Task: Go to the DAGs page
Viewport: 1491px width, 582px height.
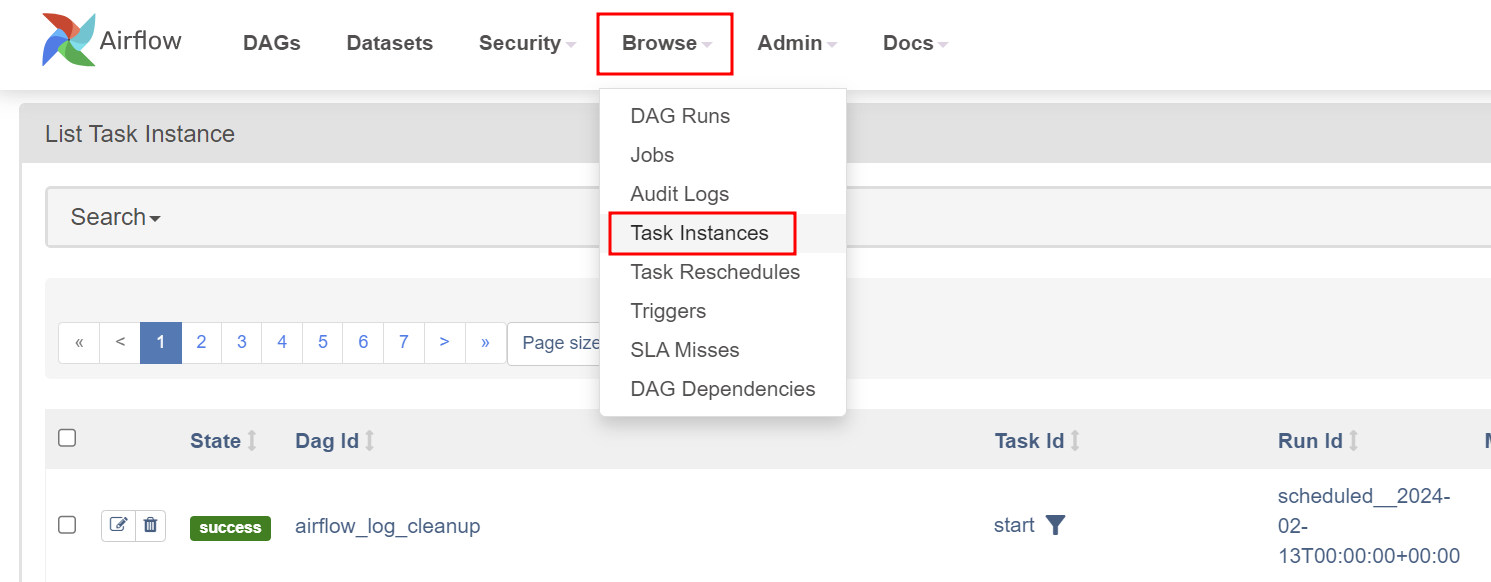Action: (272, 43)
